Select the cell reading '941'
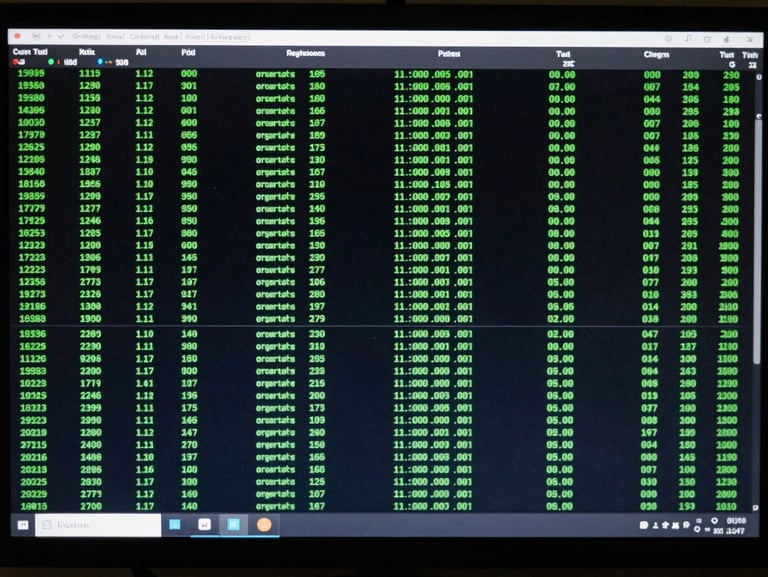Image resolution: width=768 pixels, height=577 pixels. coord(189,306)
